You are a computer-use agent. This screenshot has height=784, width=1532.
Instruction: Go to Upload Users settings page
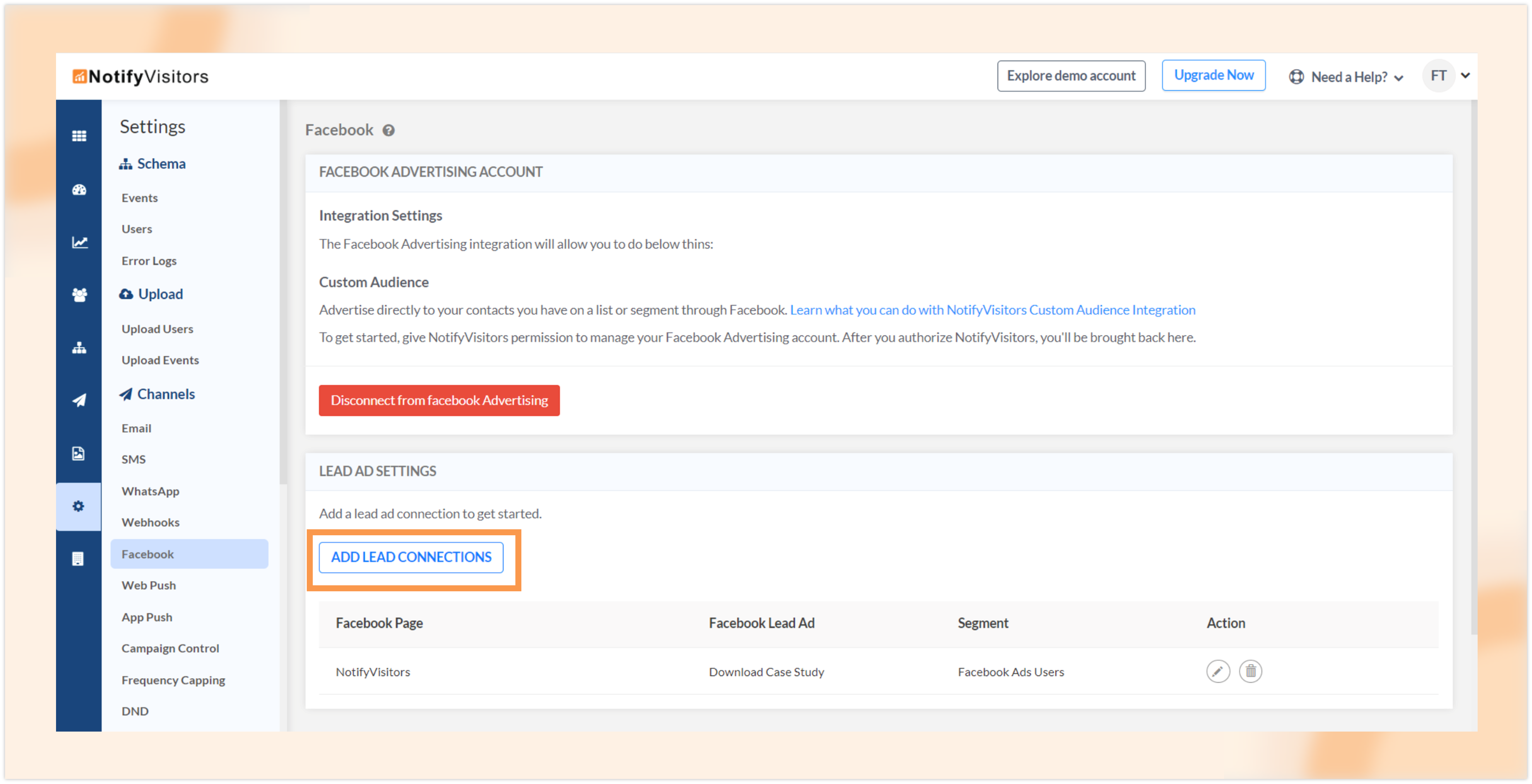tap(158, 329)
